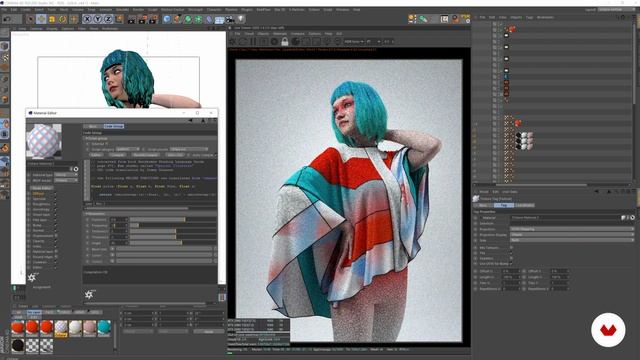Image resolution: width=640 pixels, height=360 pixels.
Task: Open HDR tone dropdown in Live Viewer
Action: [x=353, y=42]
